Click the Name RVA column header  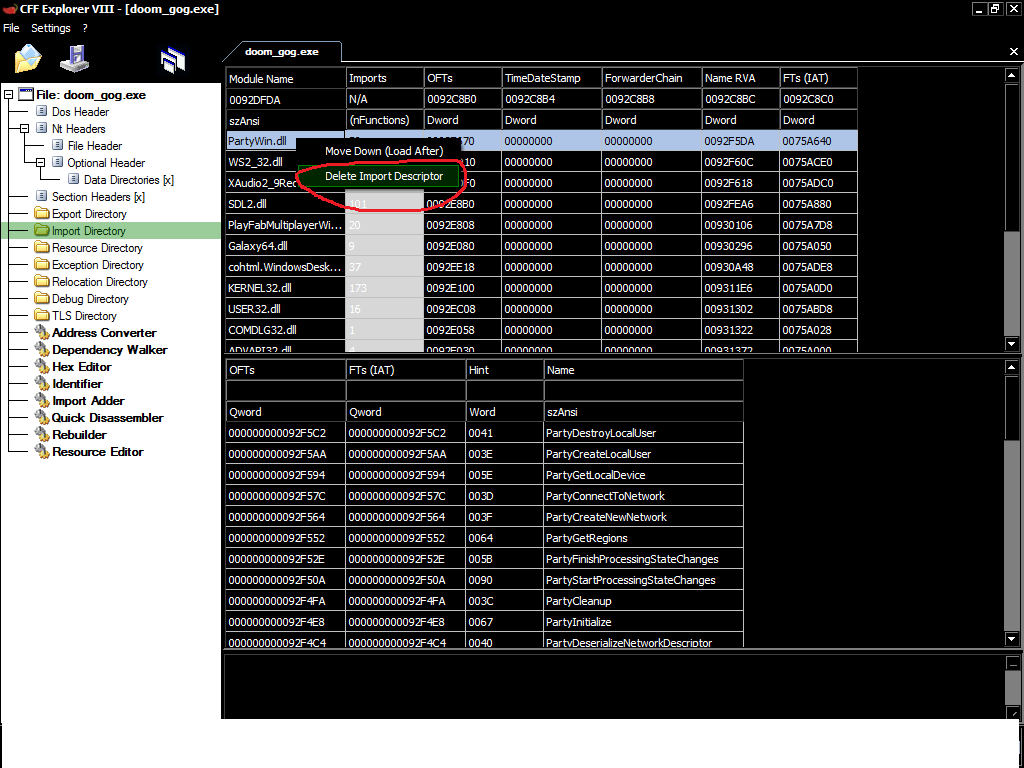[741, 78]
